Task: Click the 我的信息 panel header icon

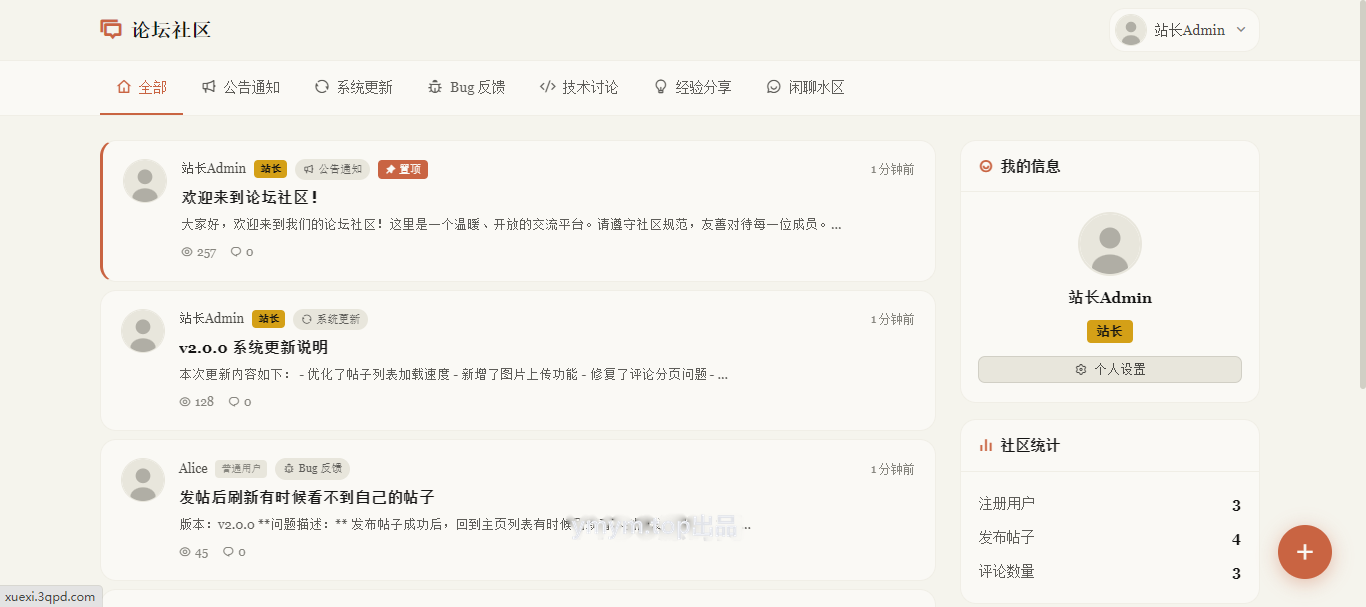Action: (x=986, y=166)
